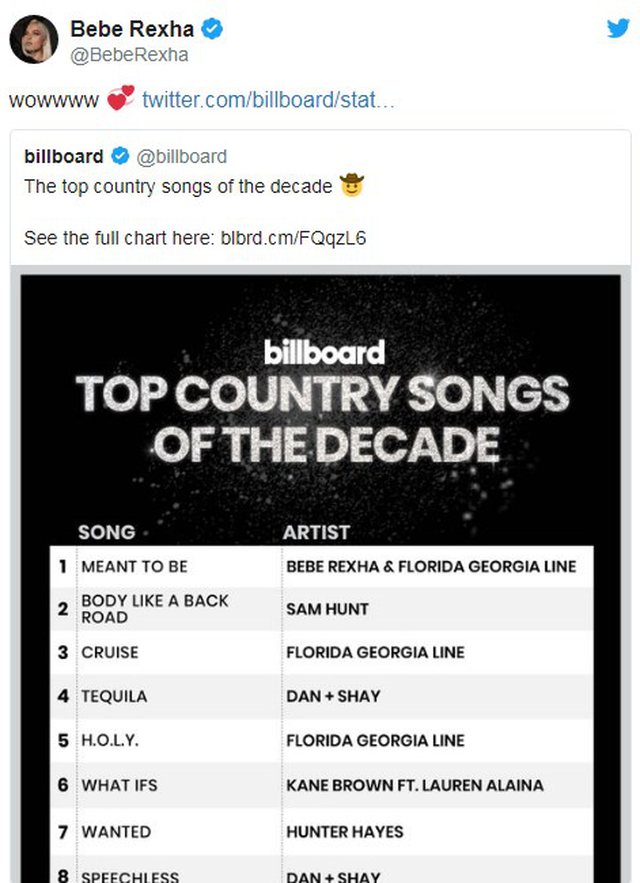Click the Twitter bird logo icon

[x=617, y=28]
